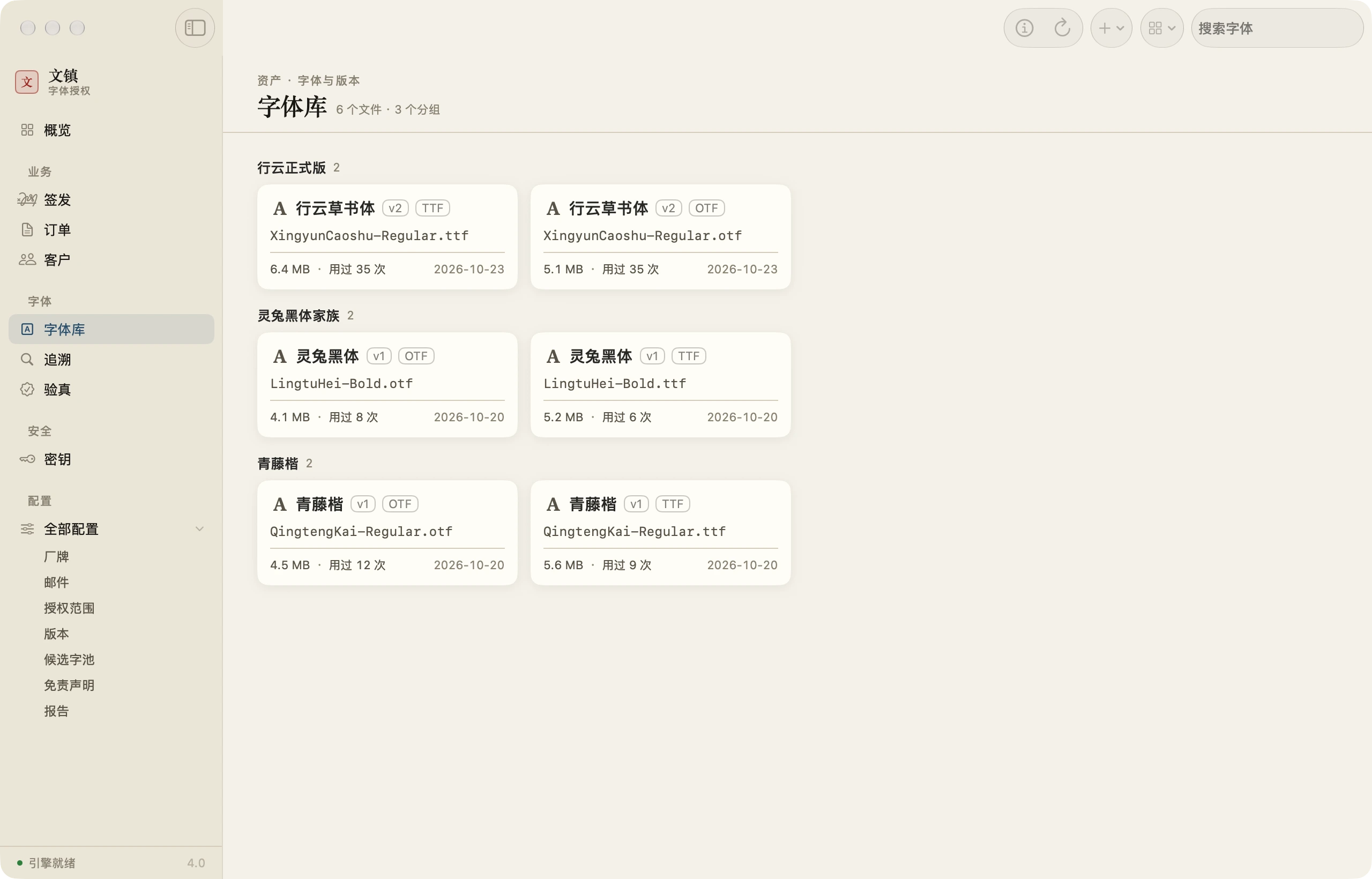Open the 授权范围 config item
The width and height of the screenshot is (1372, 879).
[x=69, y=608]
